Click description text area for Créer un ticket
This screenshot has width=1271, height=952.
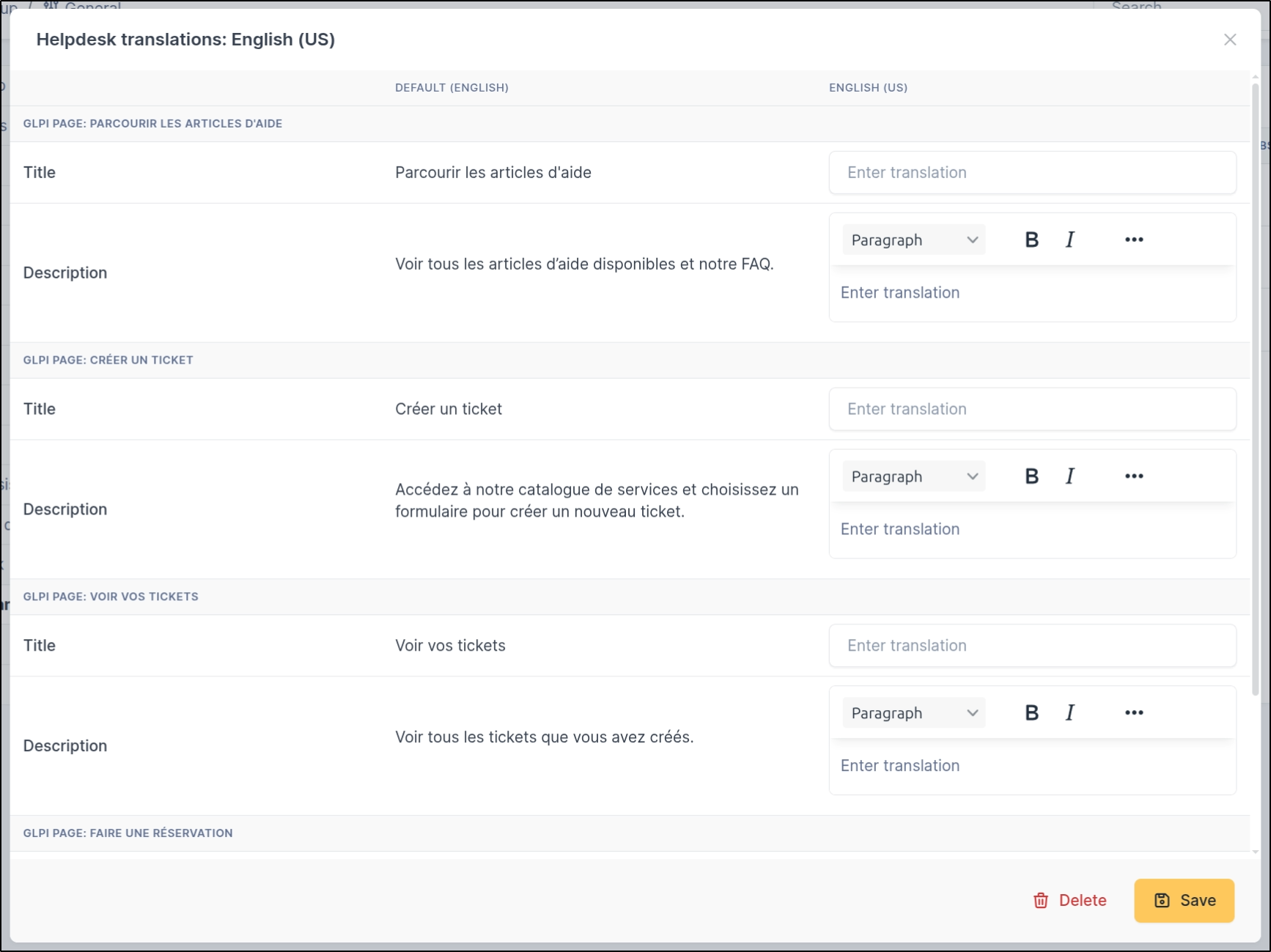point(1031,530)
